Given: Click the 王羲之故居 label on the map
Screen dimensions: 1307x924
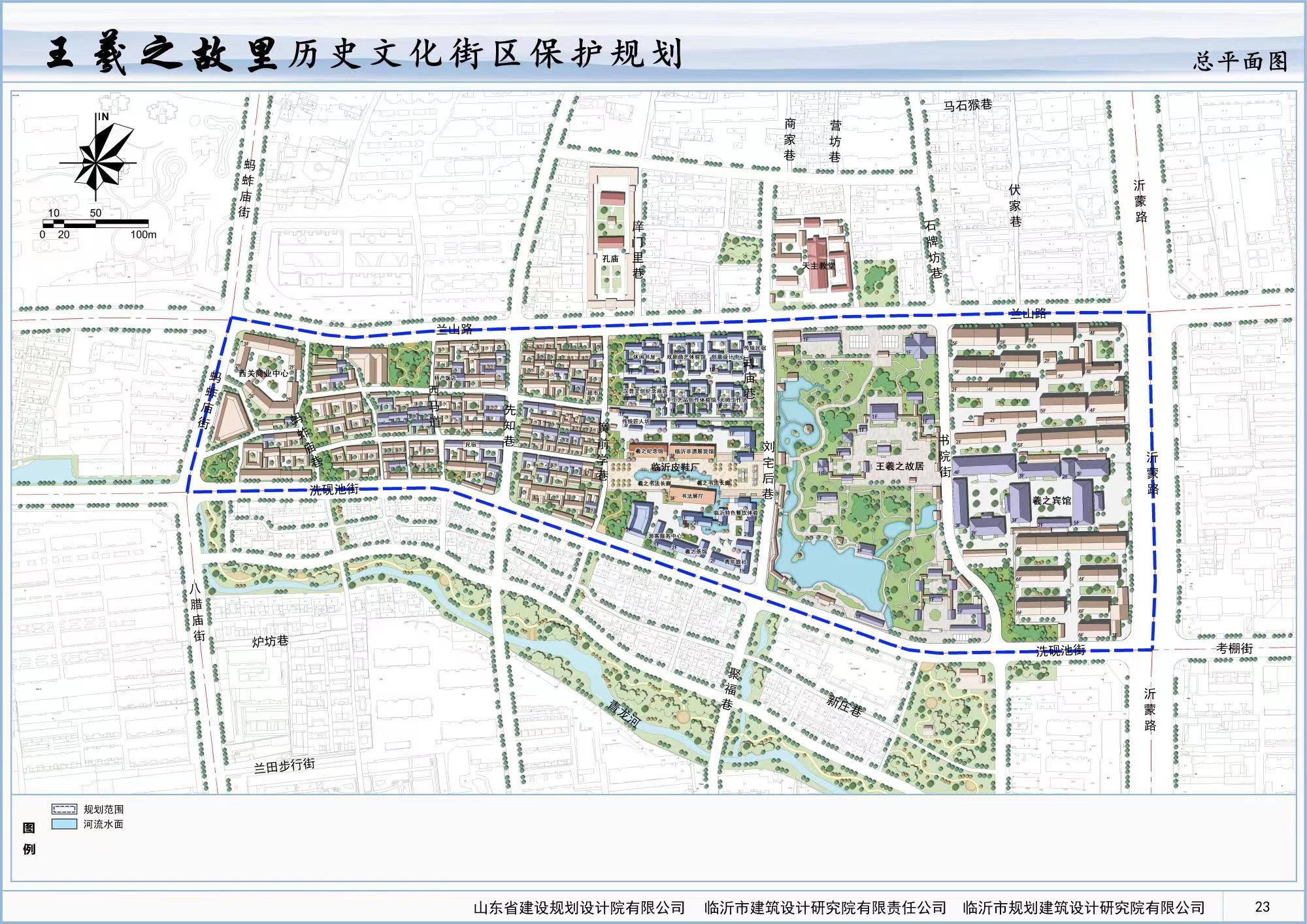Looking at the screenshot, I should click(900, 466).
